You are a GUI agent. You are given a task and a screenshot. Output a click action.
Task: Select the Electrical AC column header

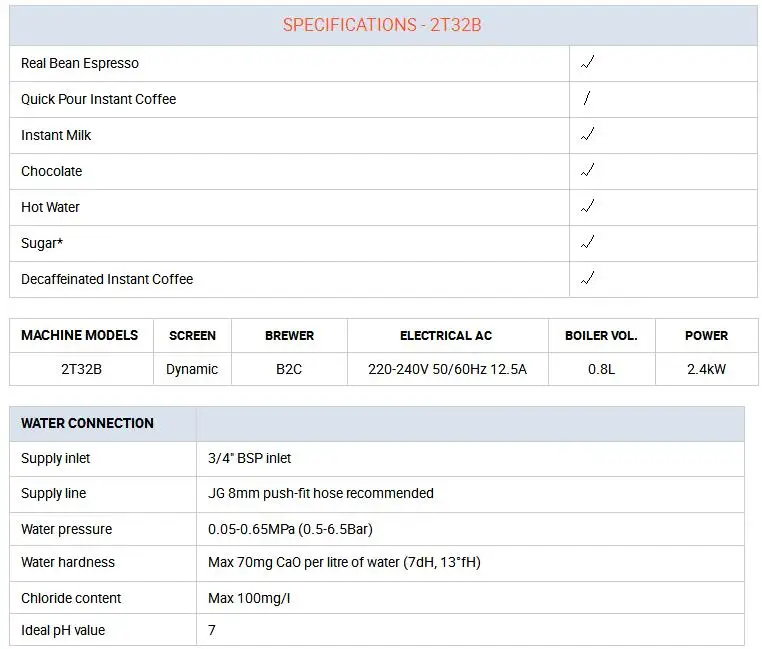[x=446, y=336]
